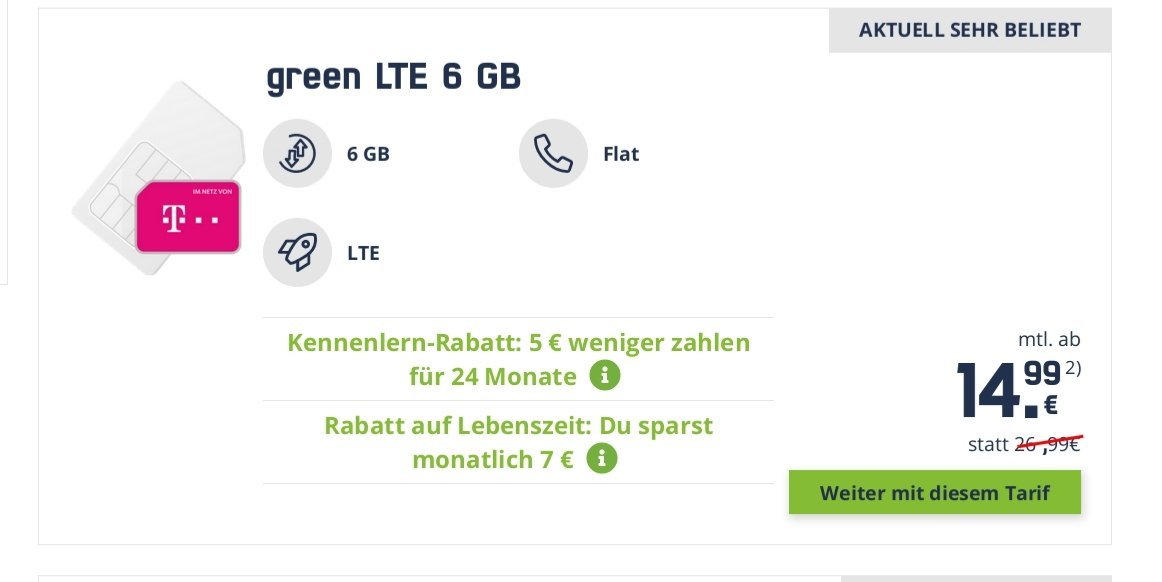Open the green LTE 6 GB title
The width and height of the screenshot is (1162, 582).
pyautogui.click(x=394, y=77)
